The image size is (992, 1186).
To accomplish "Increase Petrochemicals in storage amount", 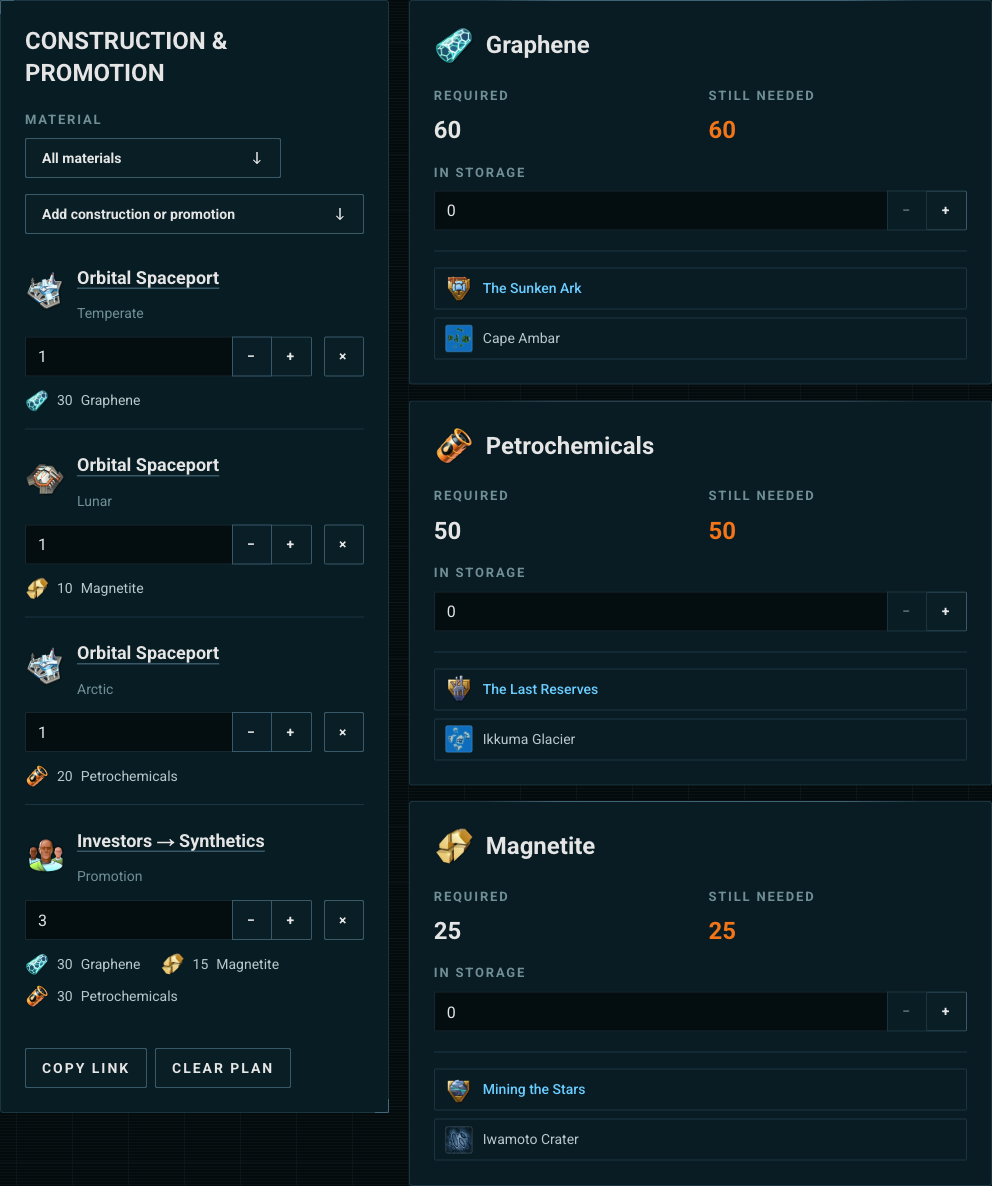I will tap(946, 611).
